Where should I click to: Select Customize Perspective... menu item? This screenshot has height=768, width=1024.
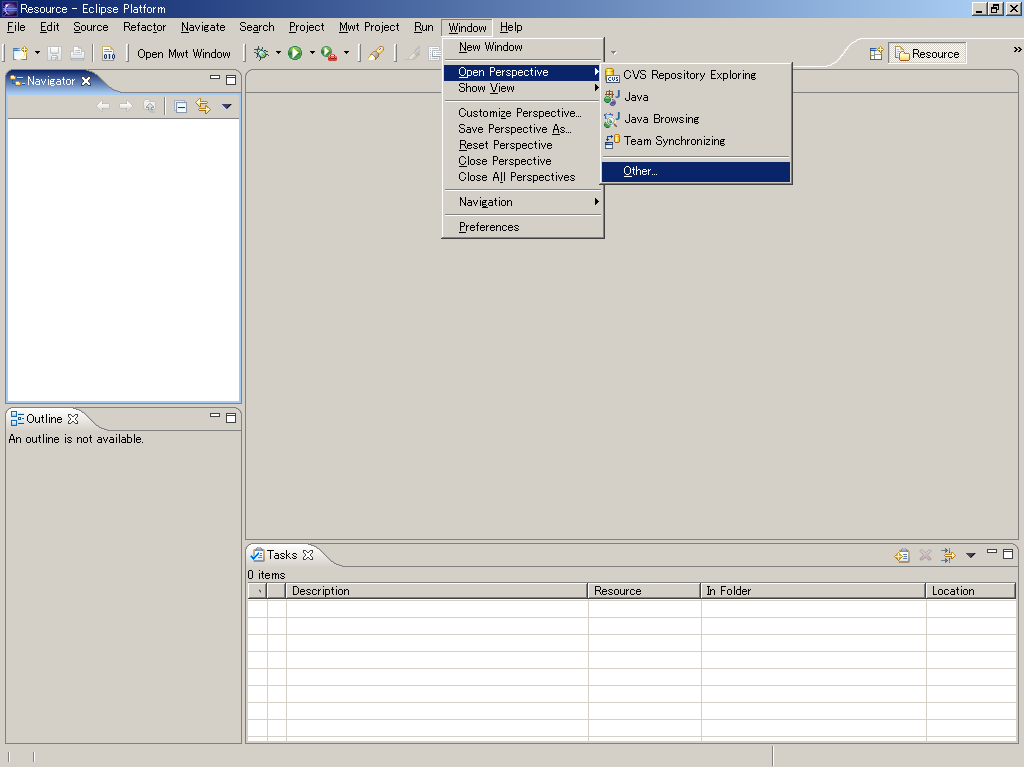(x=522, y=113)
